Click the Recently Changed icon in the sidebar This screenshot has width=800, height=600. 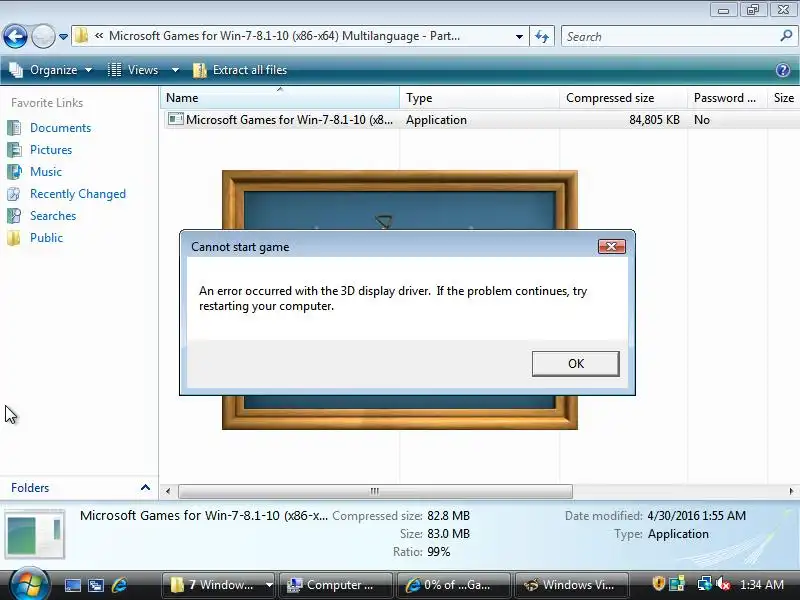14,194
